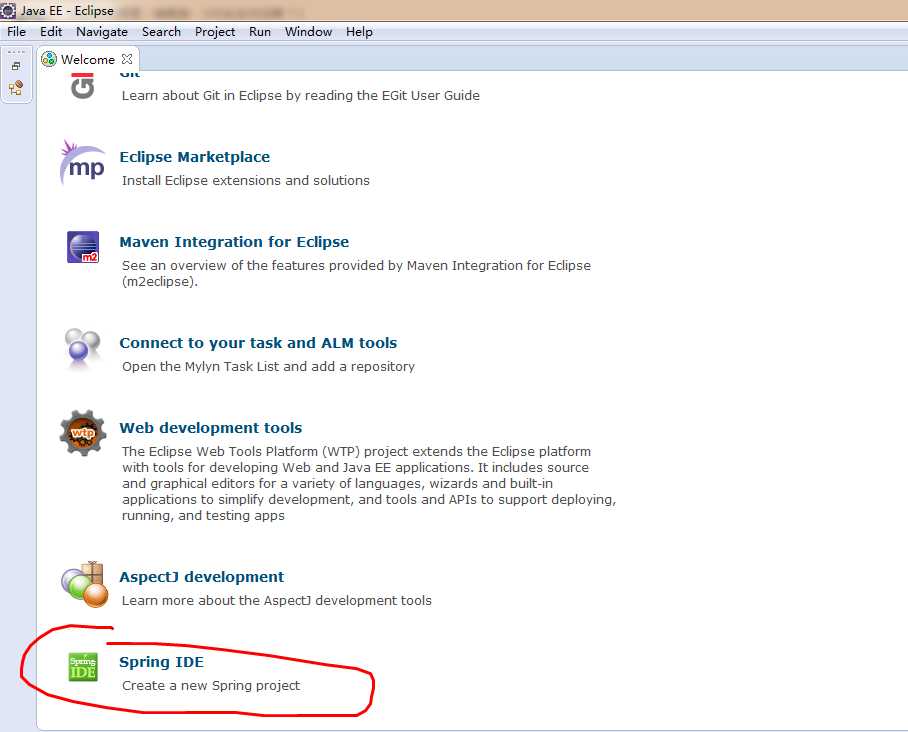Click the Welcome tab globe icon
Screen dimensions: 908x732
coord(49,58)
